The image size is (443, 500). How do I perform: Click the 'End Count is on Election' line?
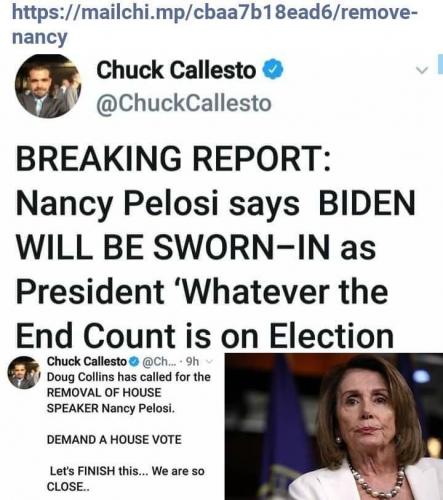(205, 335)
